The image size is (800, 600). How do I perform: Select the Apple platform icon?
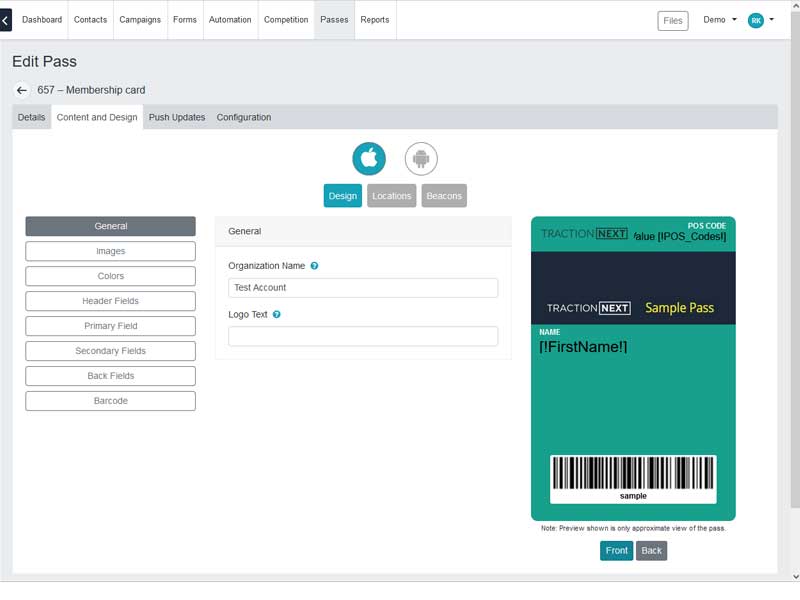pos(368,158)
